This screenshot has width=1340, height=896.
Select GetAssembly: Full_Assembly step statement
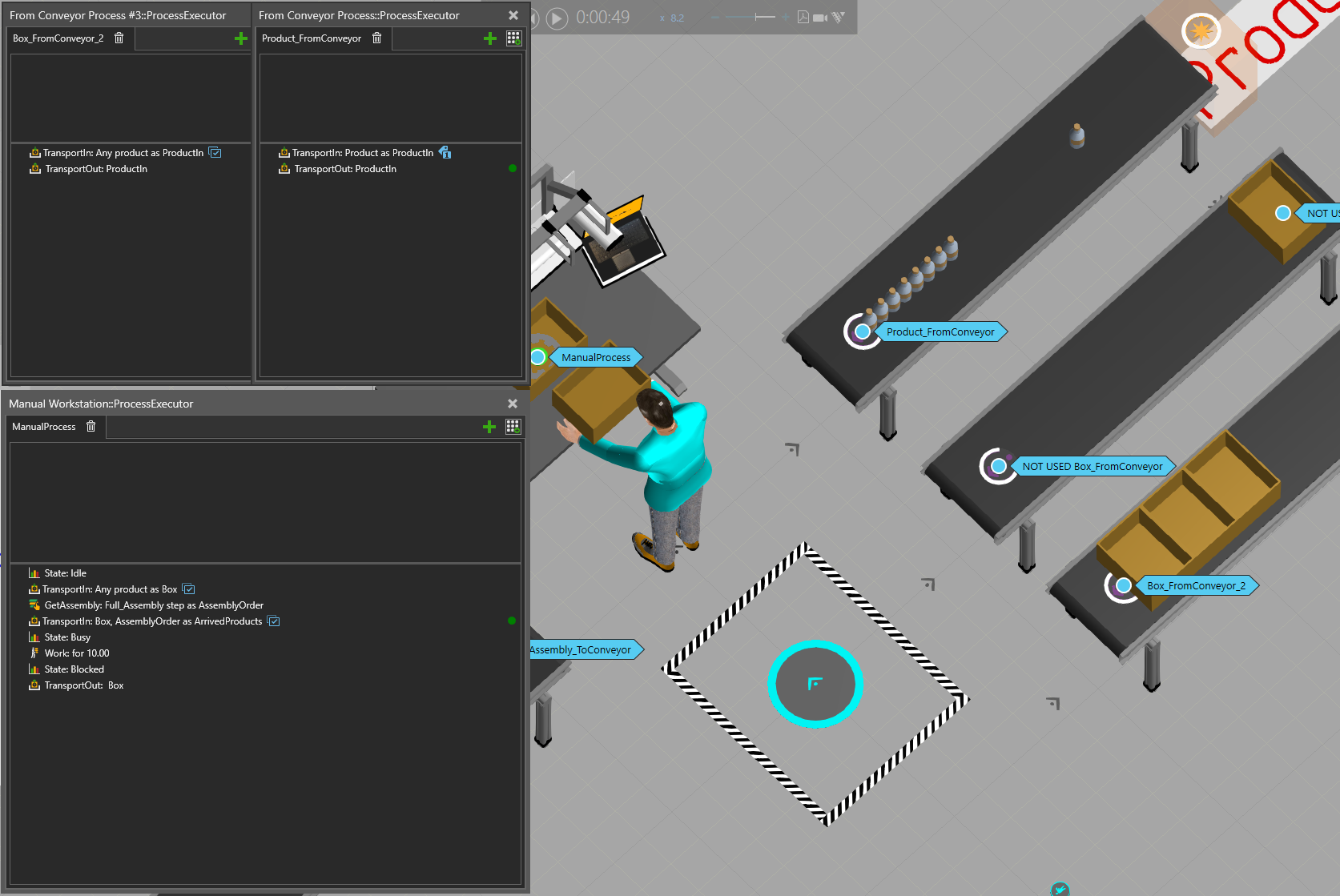tap(154, 605)
